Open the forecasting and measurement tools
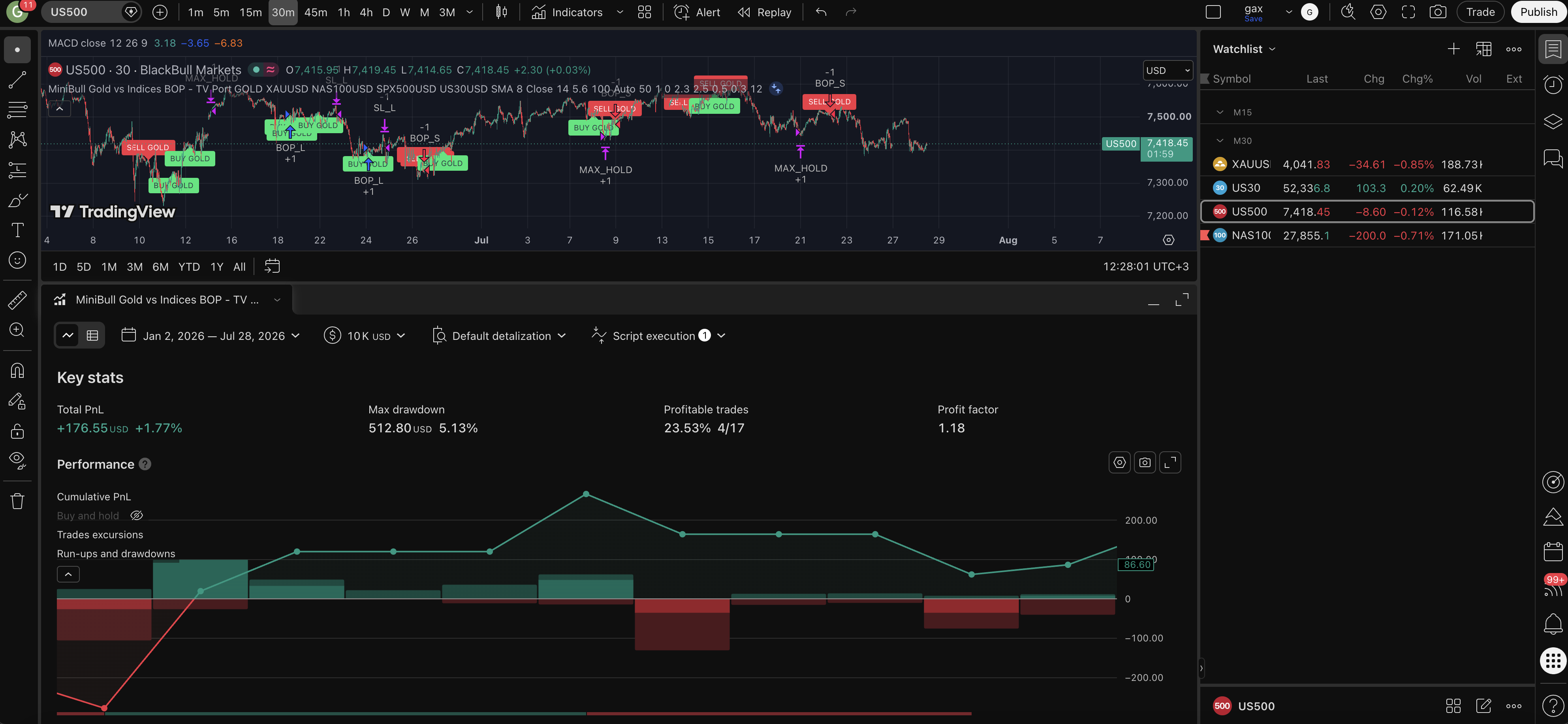1568x724 pixels. [x=17, y=170]
